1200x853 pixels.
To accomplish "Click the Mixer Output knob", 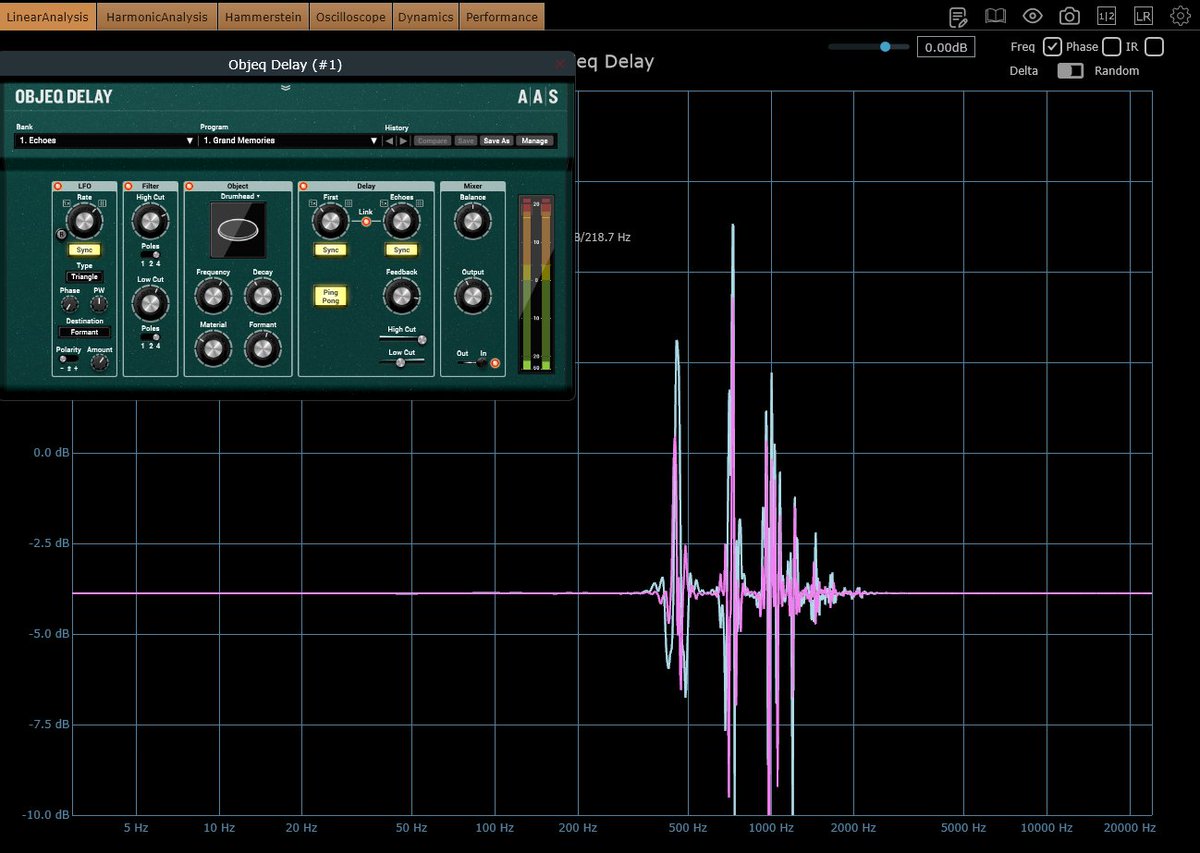I will (x=473, y=295).
